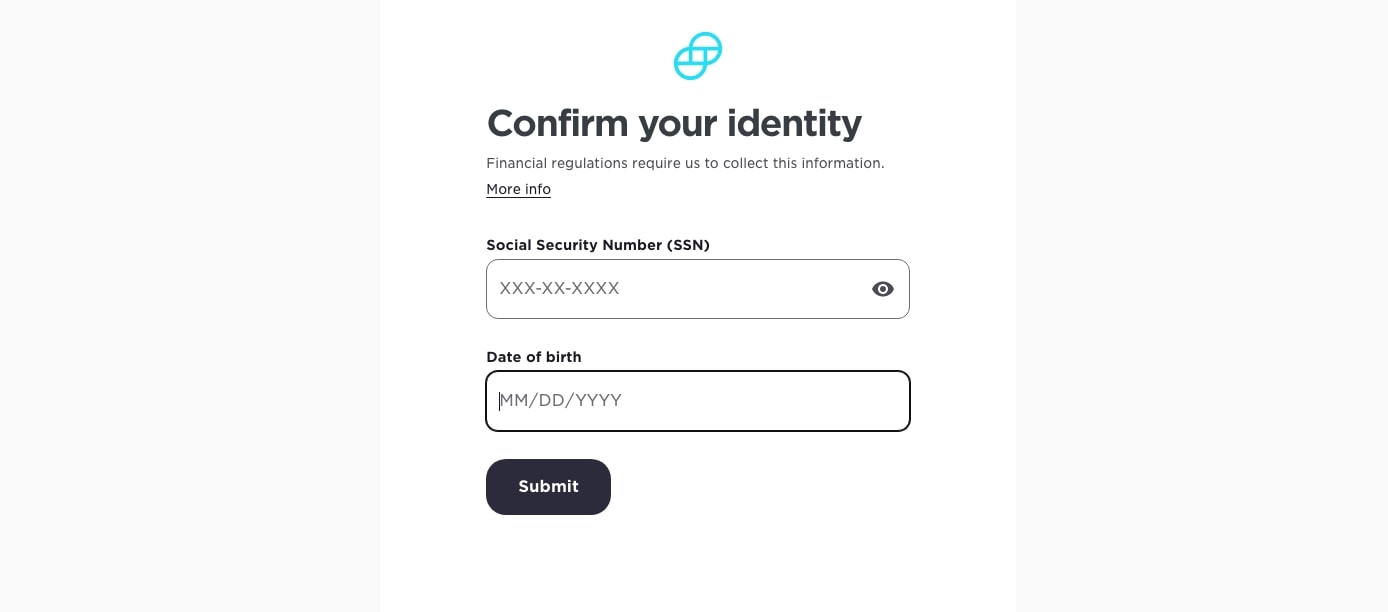Show the hidden SSN digits
Viewport: 1388px width, 612px height.
coord(882,289)
